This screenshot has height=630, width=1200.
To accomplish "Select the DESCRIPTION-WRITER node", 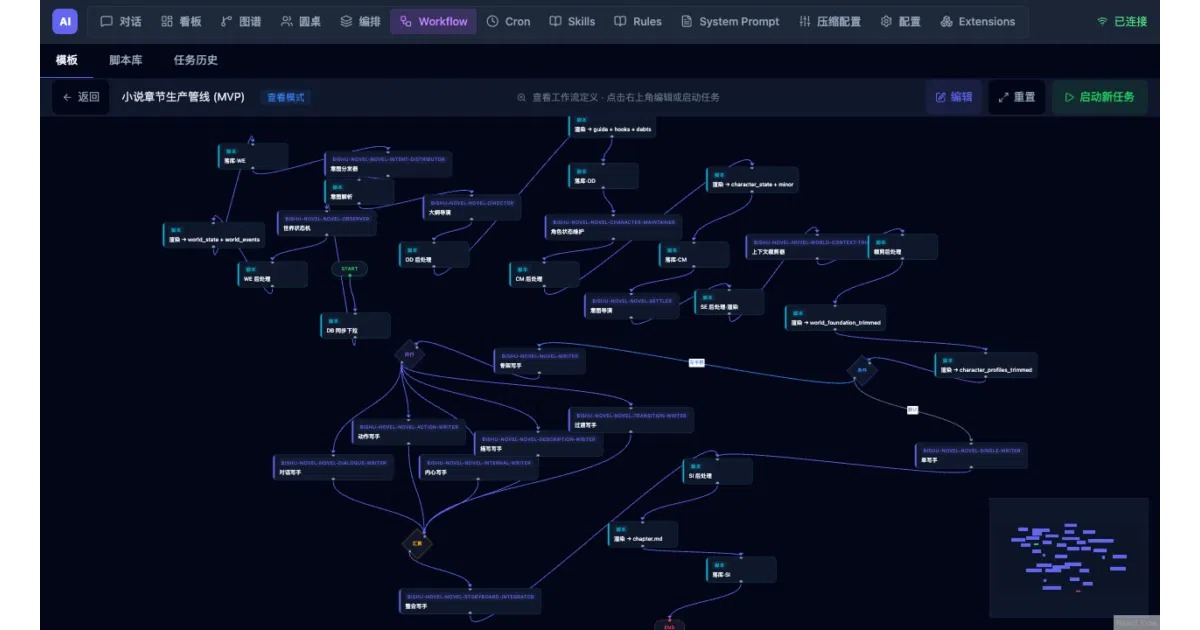I will point(539,444).
